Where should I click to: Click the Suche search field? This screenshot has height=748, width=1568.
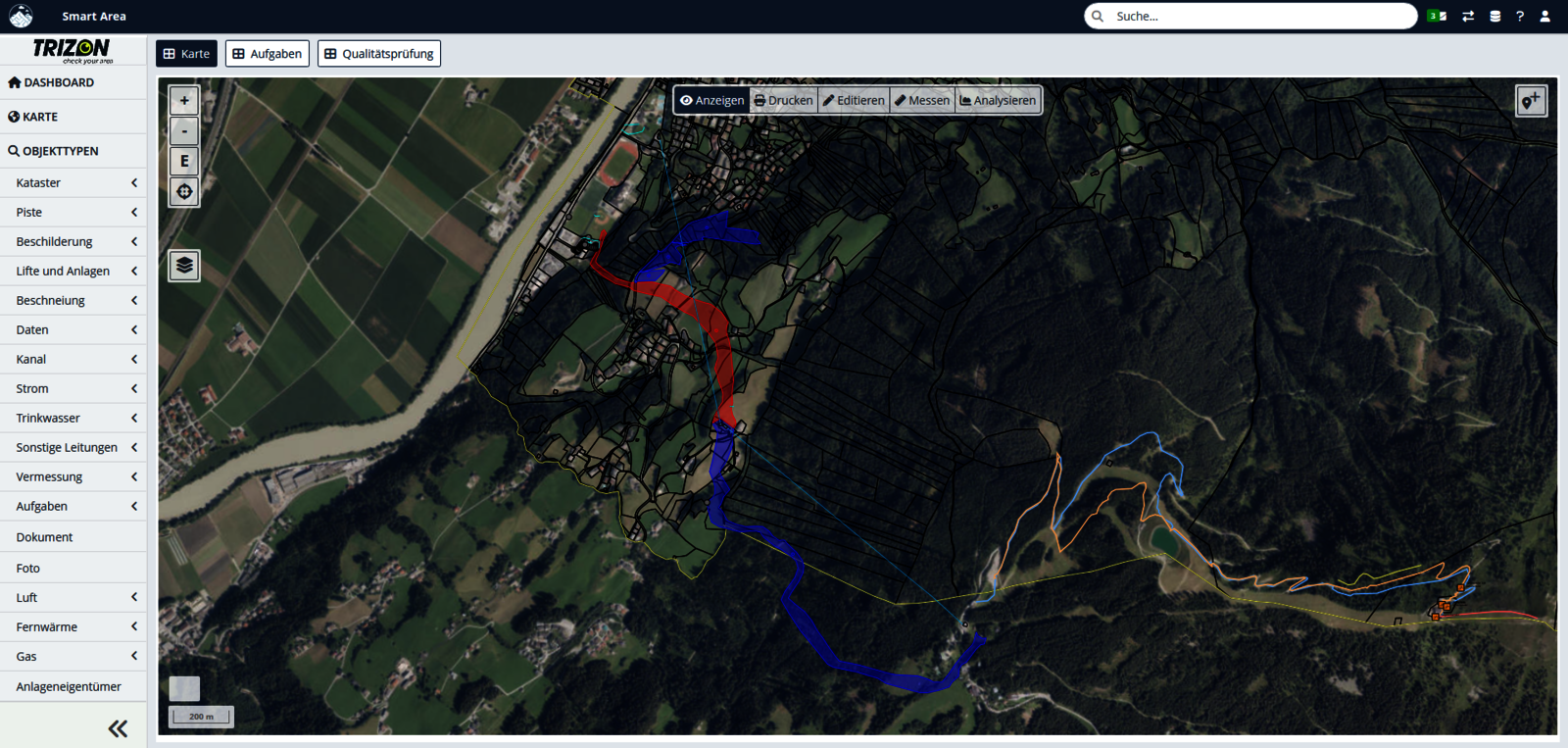point(1259,17)
